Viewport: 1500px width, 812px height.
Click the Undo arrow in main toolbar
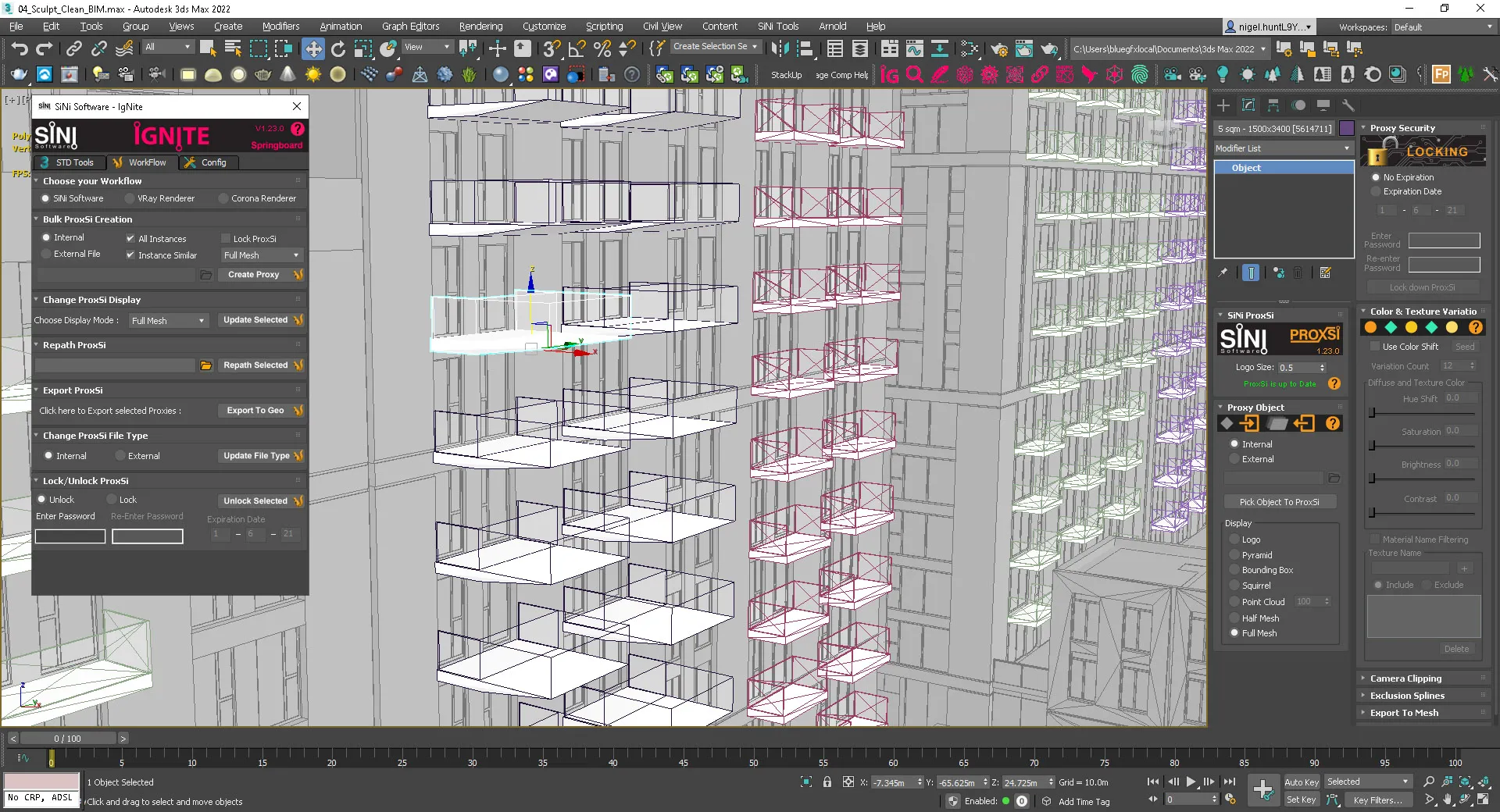pos(19,49)
